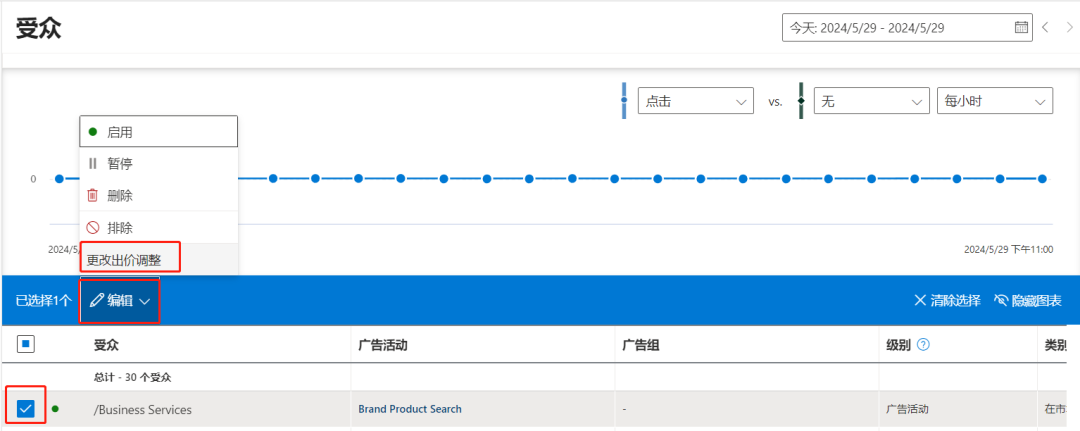Click the hide chart eye icon
This screenshot has width=1080, height=431.
click(x=1001, y=300)
